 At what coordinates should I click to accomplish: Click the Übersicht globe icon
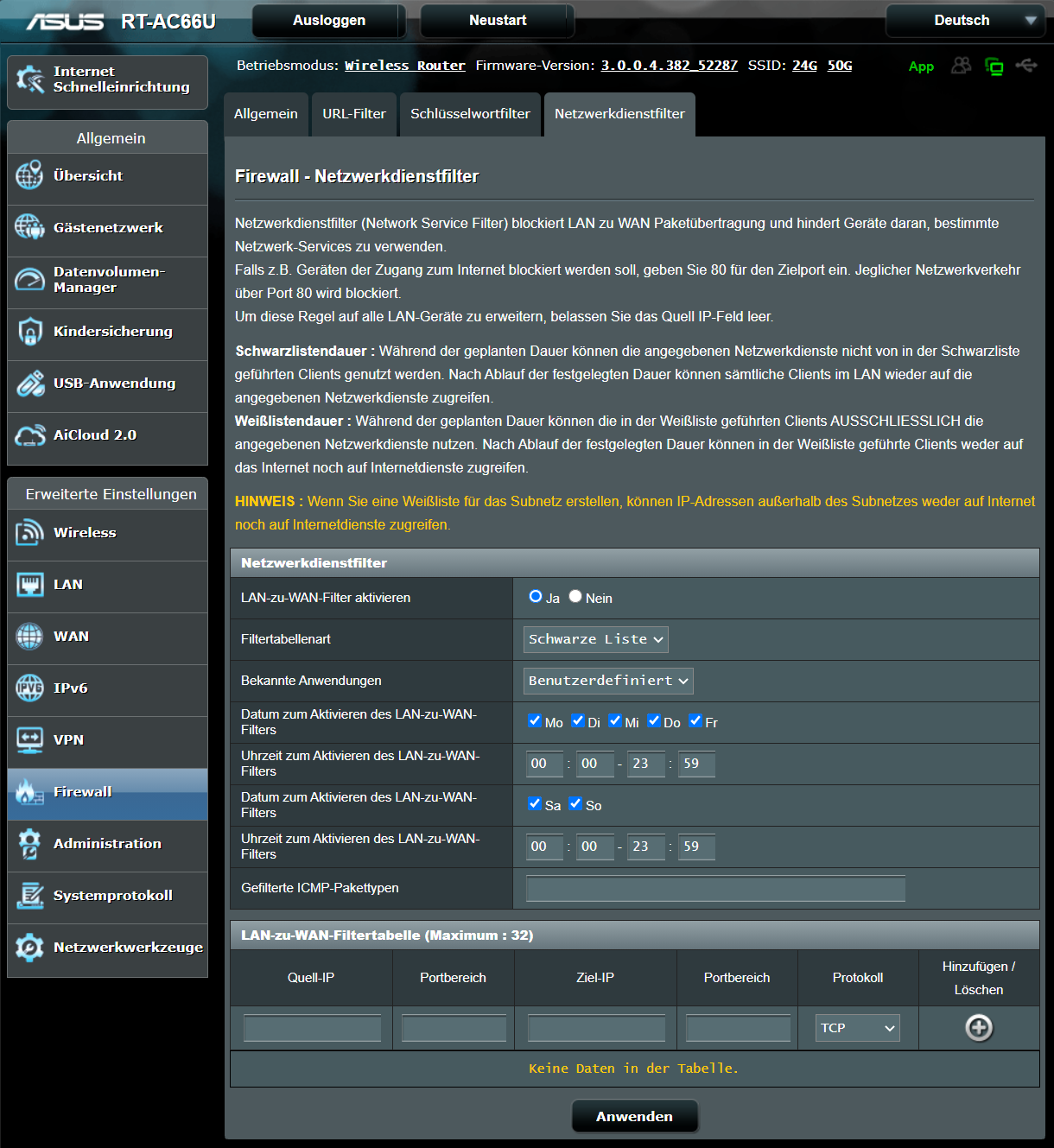coord(29,175)
